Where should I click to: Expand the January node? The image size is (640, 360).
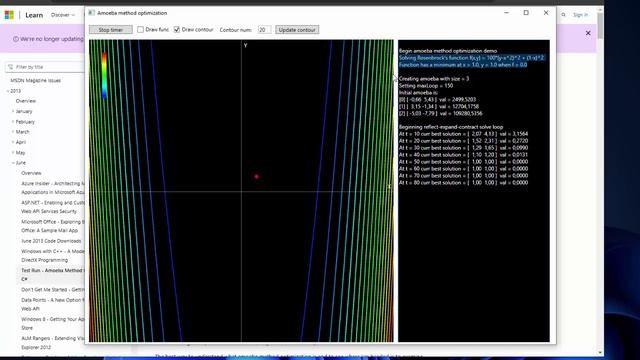[13, 111]
